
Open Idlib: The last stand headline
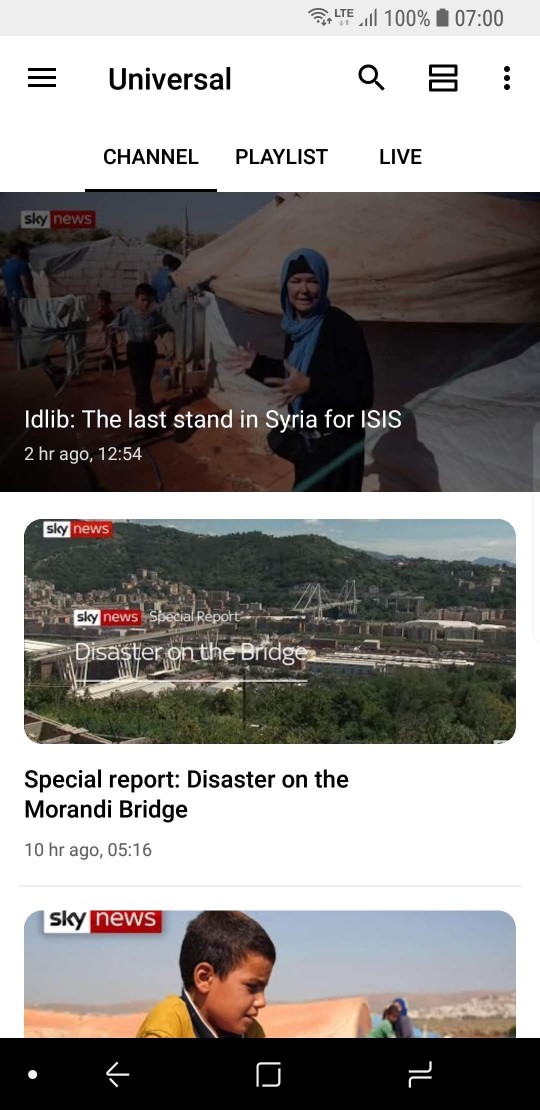pos(212,419)
